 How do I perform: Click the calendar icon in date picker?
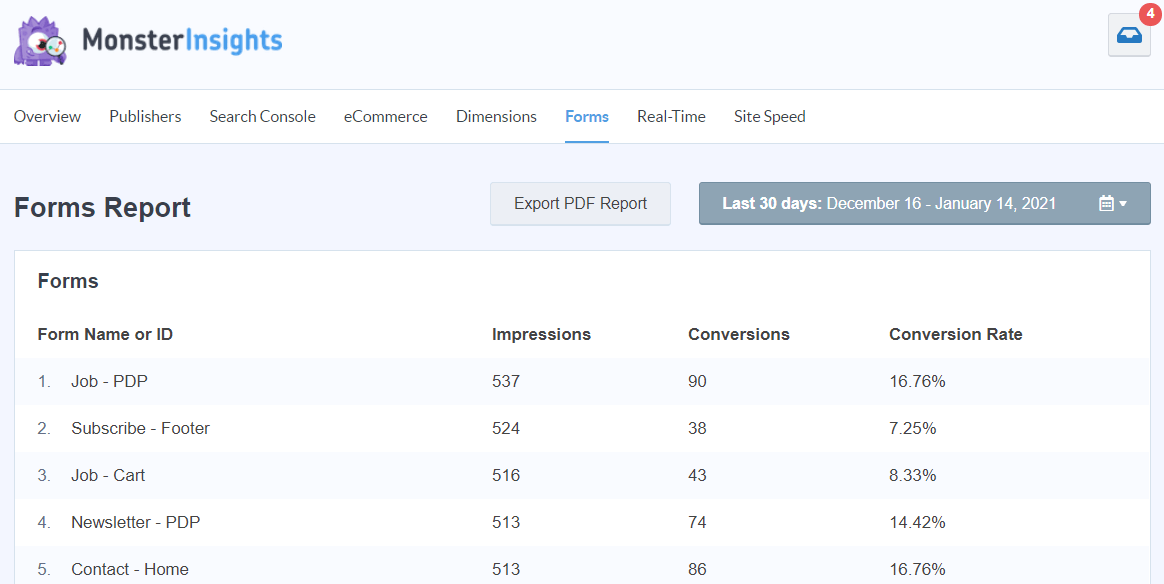pos(1106,203)
